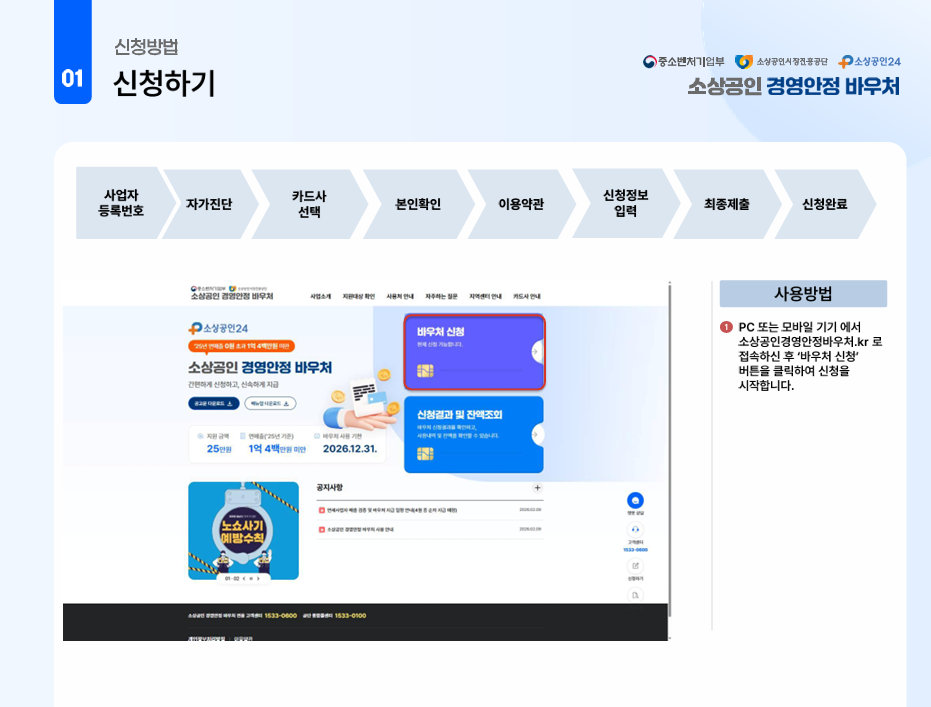
Task: Click the 소상공인24 logo in the hero section
Action: [218, 328]
